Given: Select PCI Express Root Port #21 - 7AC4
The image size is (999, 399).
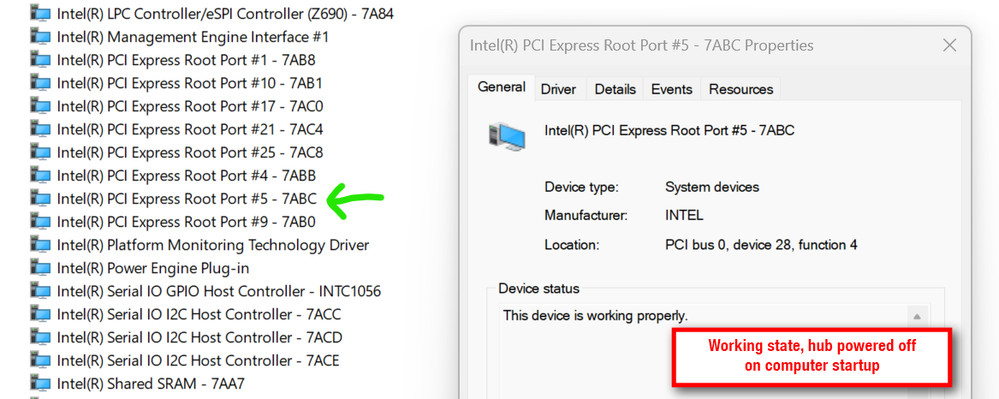Looking at the screenshot, I should coord(190,129).
